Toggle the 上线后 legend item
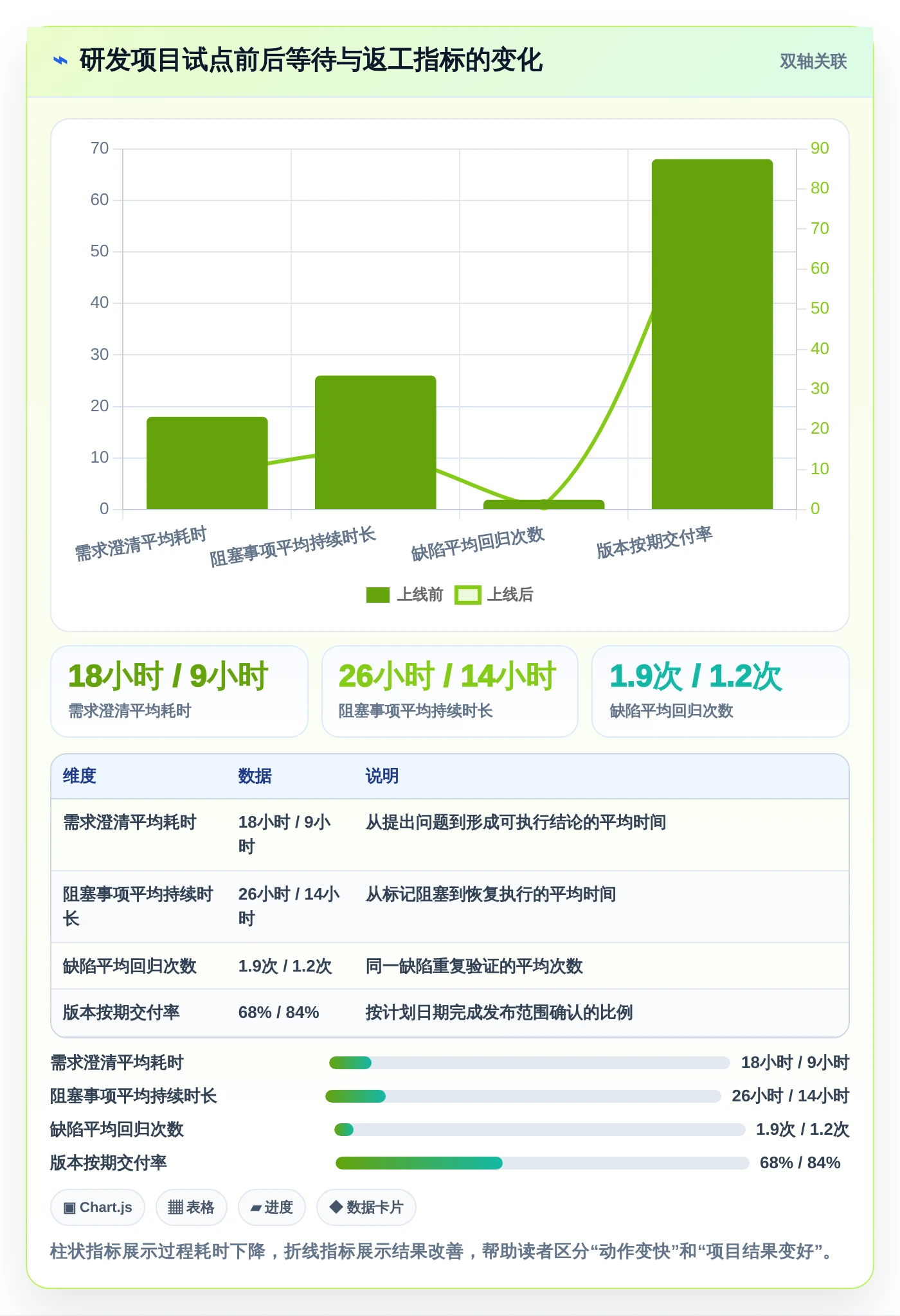Viewport: 900px width, 1316px height. point(494,595)
